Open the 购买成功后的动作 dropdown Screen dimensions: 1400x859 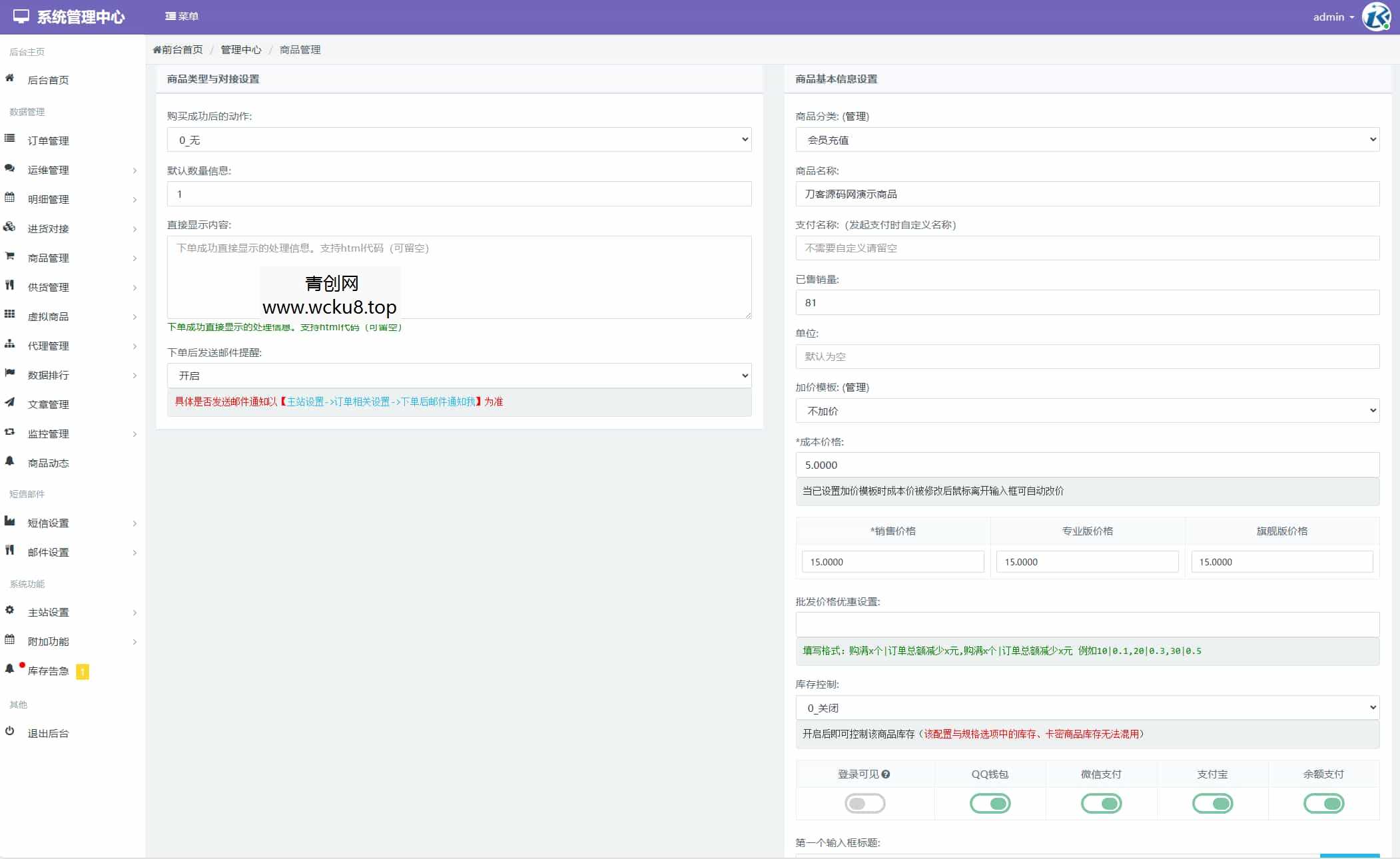[459, 140]
